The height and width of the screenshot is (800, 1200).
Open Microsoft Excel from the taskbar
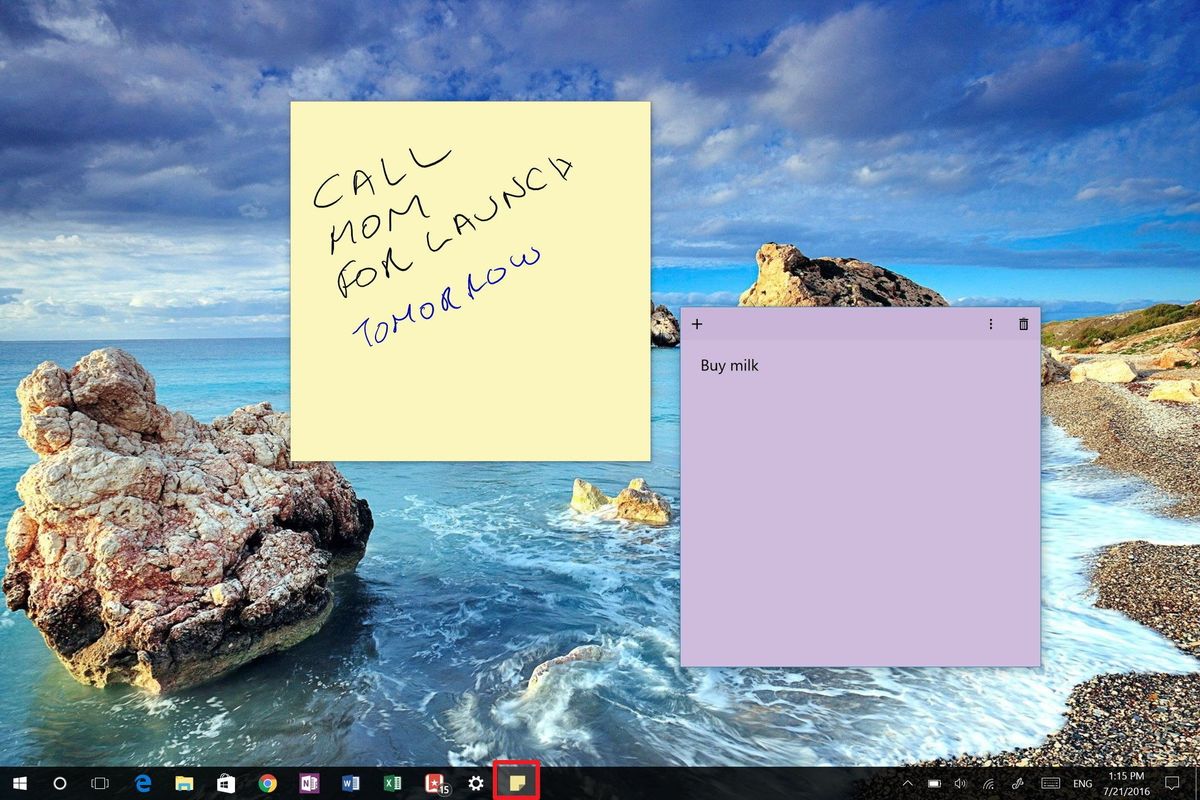[x=392, y=785]
